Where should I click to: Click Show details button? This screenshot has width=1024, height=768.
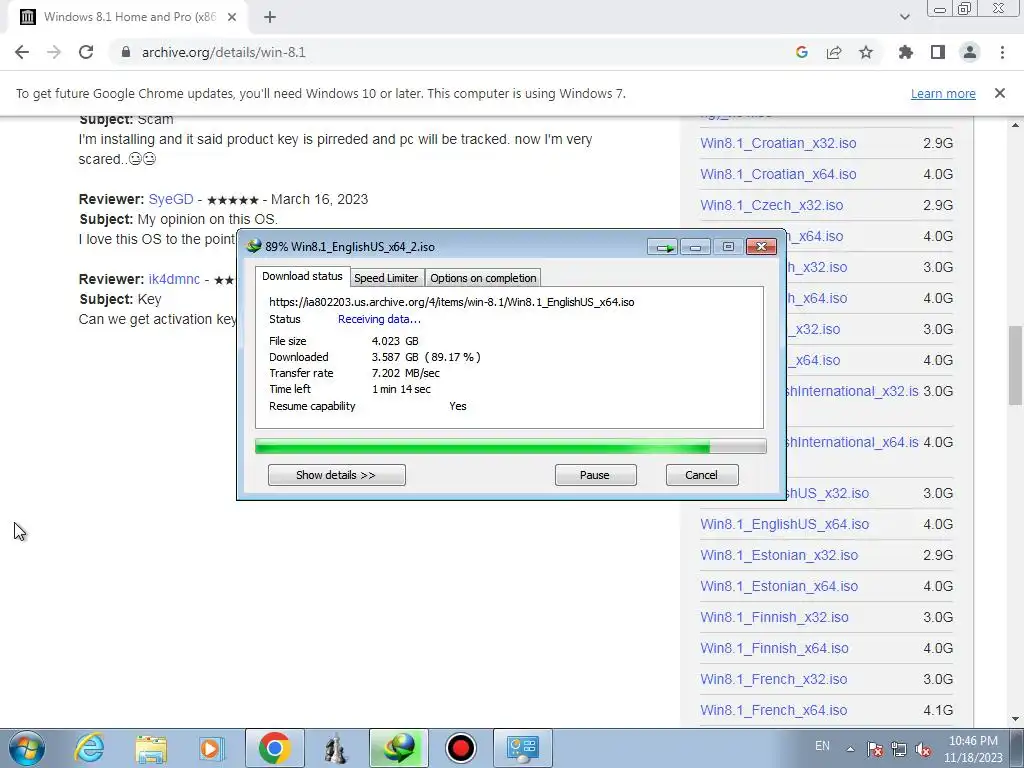pyautogui.click(x=336, y=475)
